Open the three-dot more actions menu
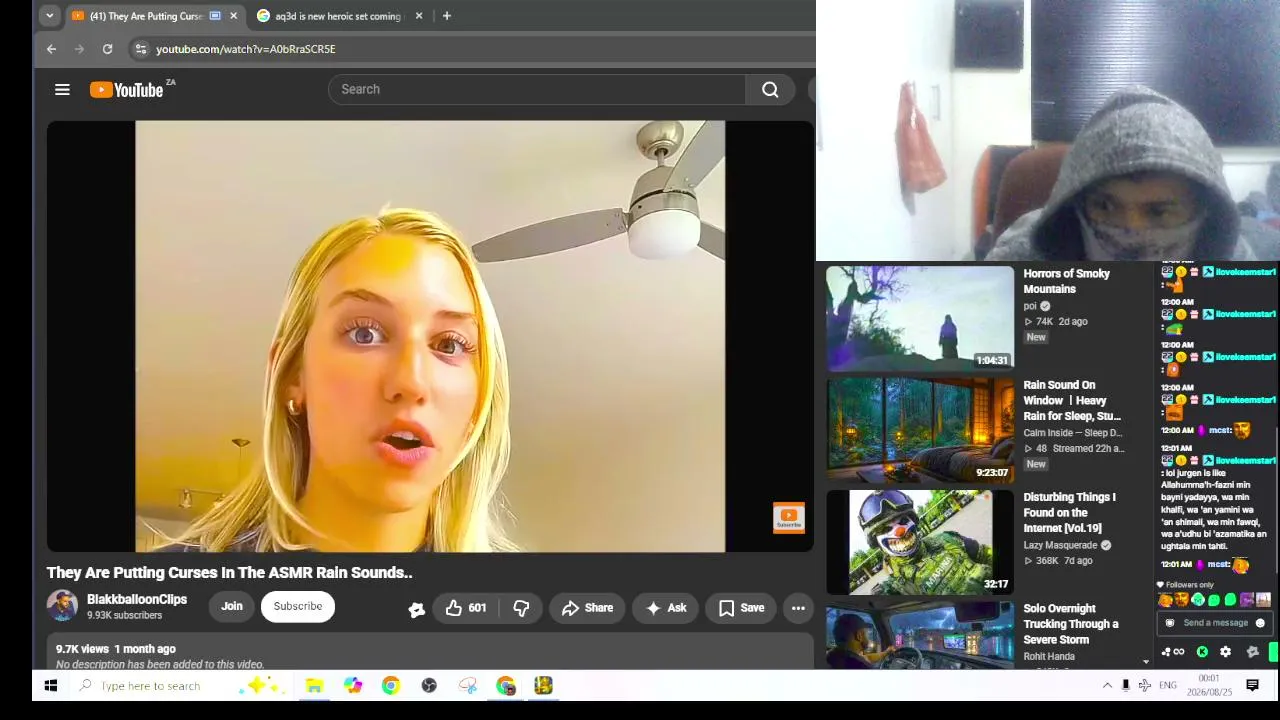Image resolution: width=1280 pixels, height=720 pixels. pyautogui.click(x=798, y=608)
